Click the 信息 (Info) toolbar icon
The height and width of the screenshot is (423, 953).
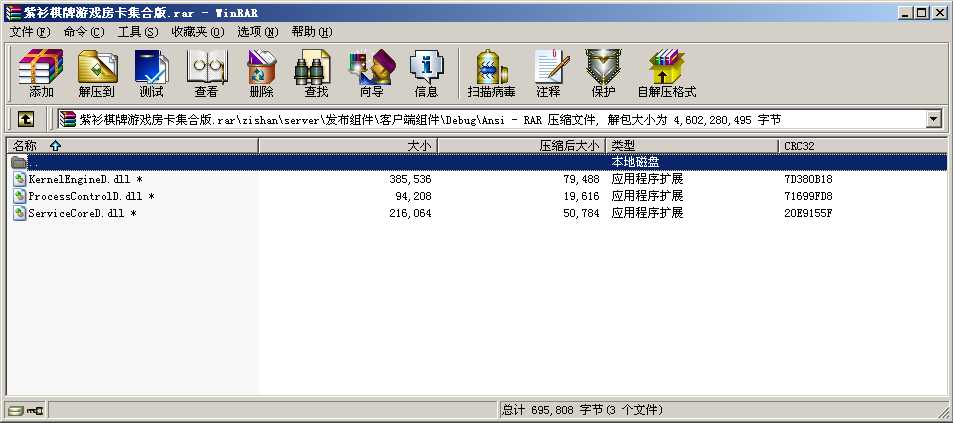coord(426,67)
